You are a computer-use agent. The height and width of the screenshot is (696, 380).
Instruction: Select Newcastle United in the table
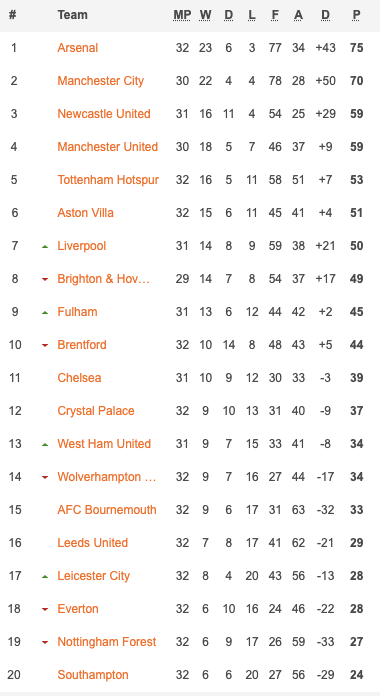pos(104,114)
